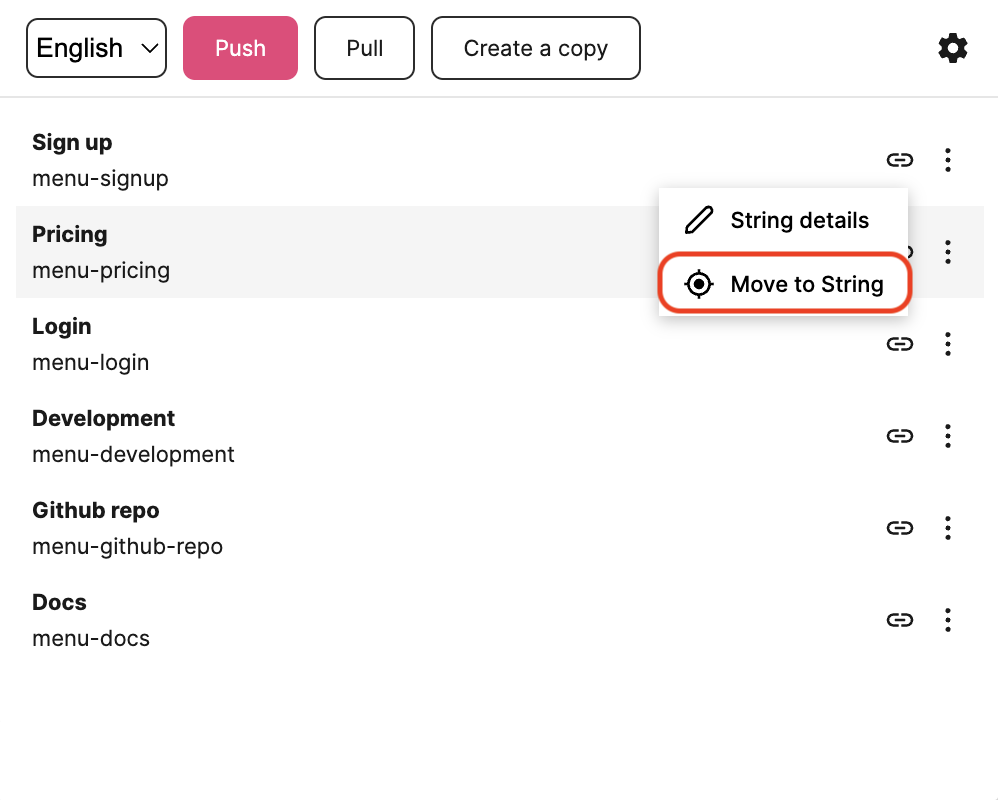Click link icon for Development string

900,436
